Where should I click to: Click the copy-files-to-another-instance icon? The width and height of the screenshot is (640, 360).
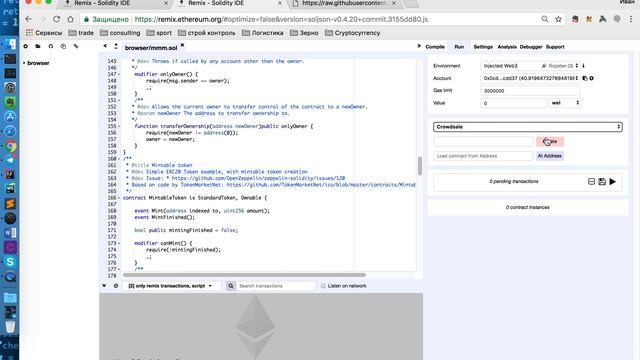[x=63, y=46]
